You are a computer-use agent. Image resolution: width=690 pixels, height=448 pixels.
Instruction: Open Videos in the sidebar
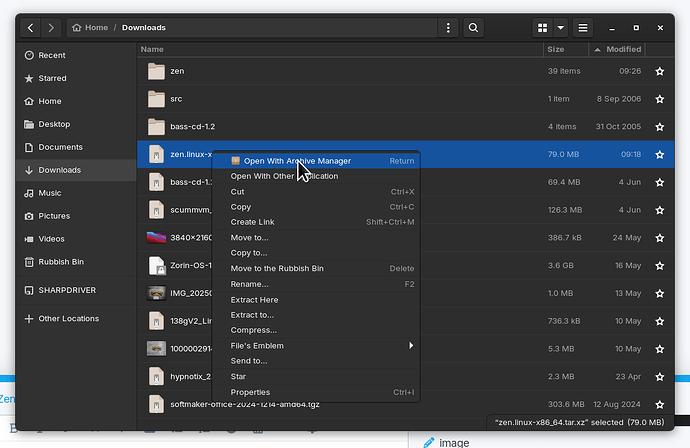pyautogui.click(x=76, y=239)
